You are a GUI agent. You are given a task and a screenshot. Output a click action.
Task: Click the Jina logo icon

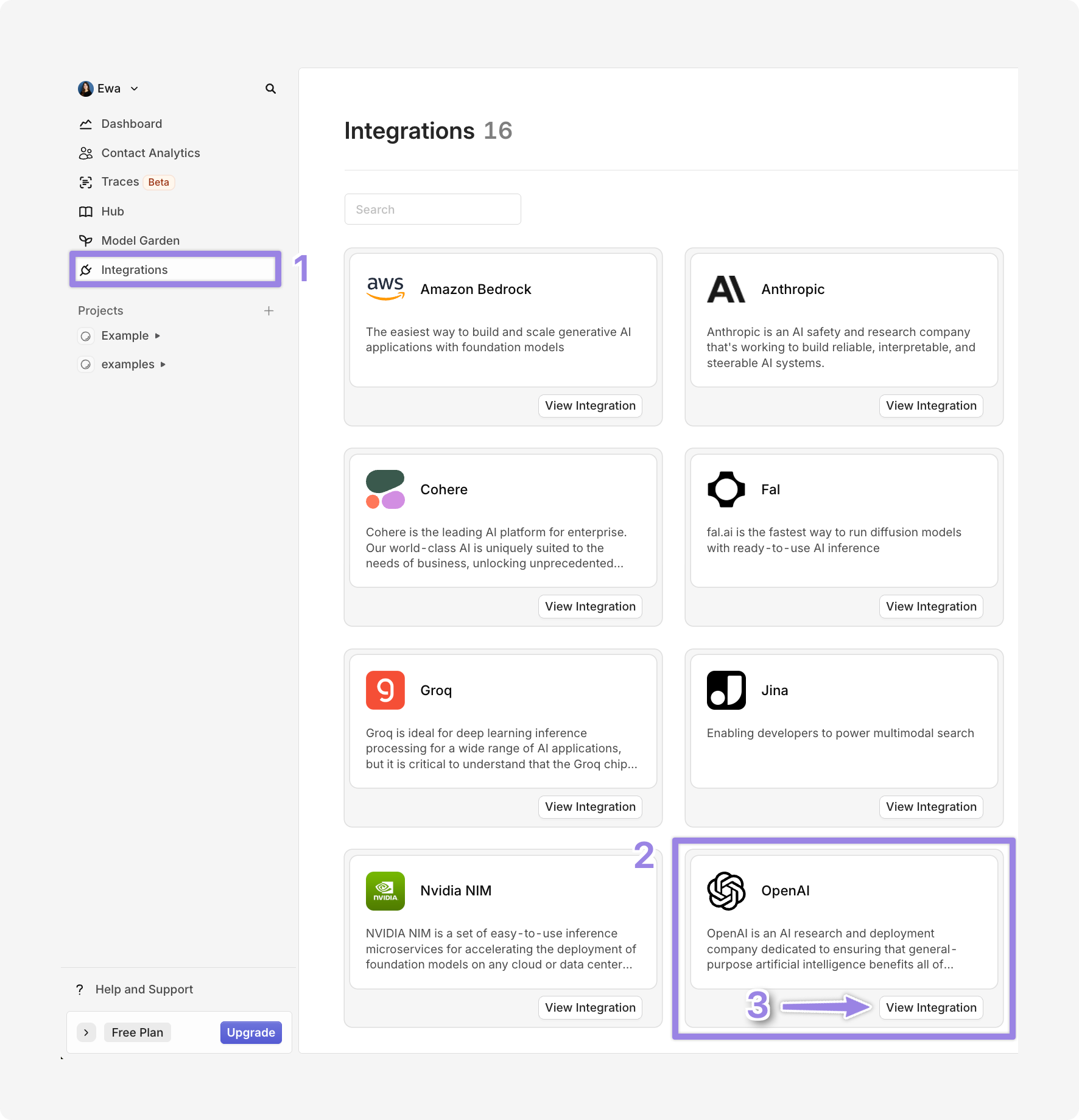[x=726, y=690]
